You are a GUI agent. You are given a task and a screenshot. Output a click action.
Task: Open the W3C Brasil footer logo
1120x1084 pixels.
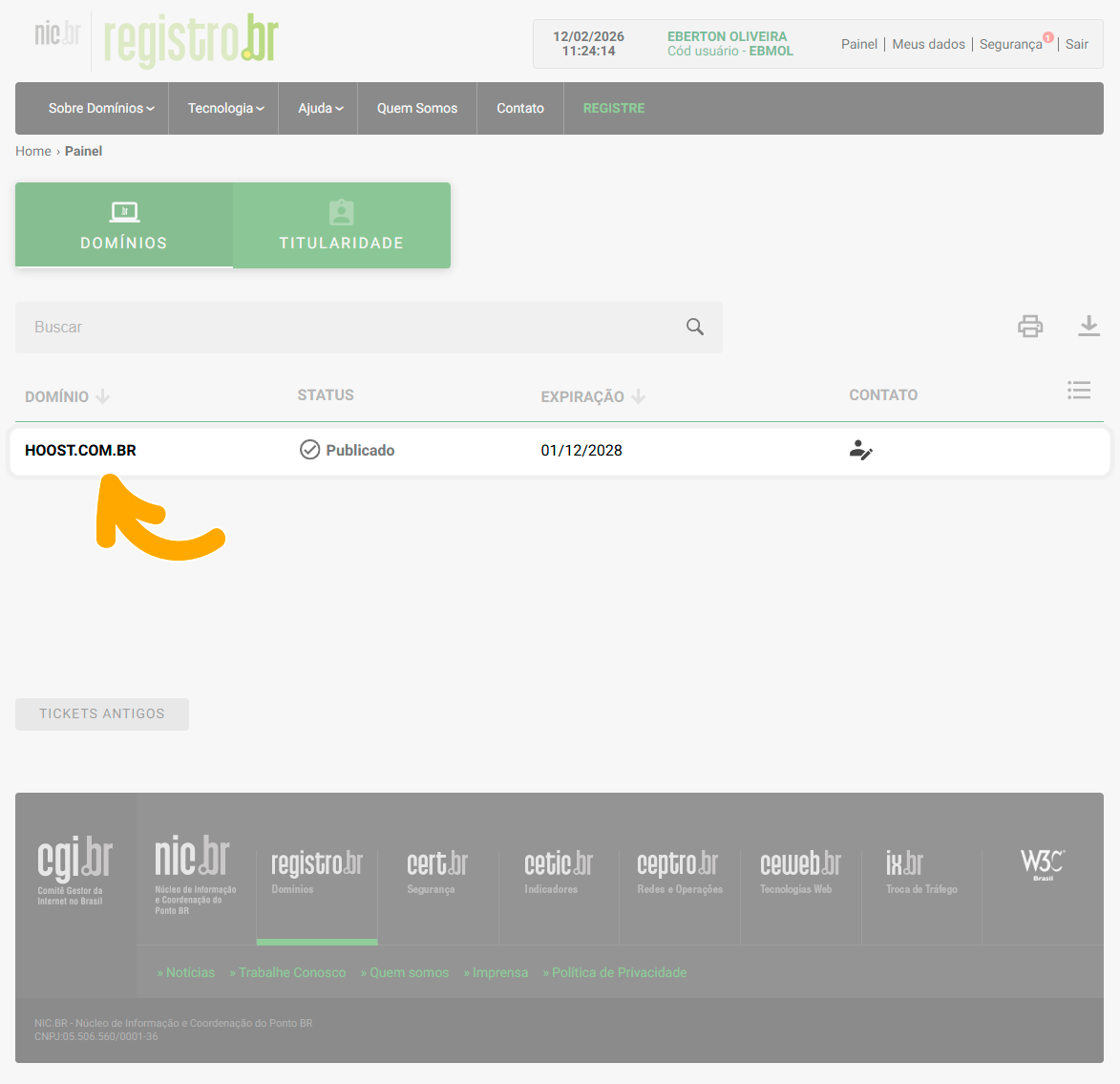point(1042,864)
